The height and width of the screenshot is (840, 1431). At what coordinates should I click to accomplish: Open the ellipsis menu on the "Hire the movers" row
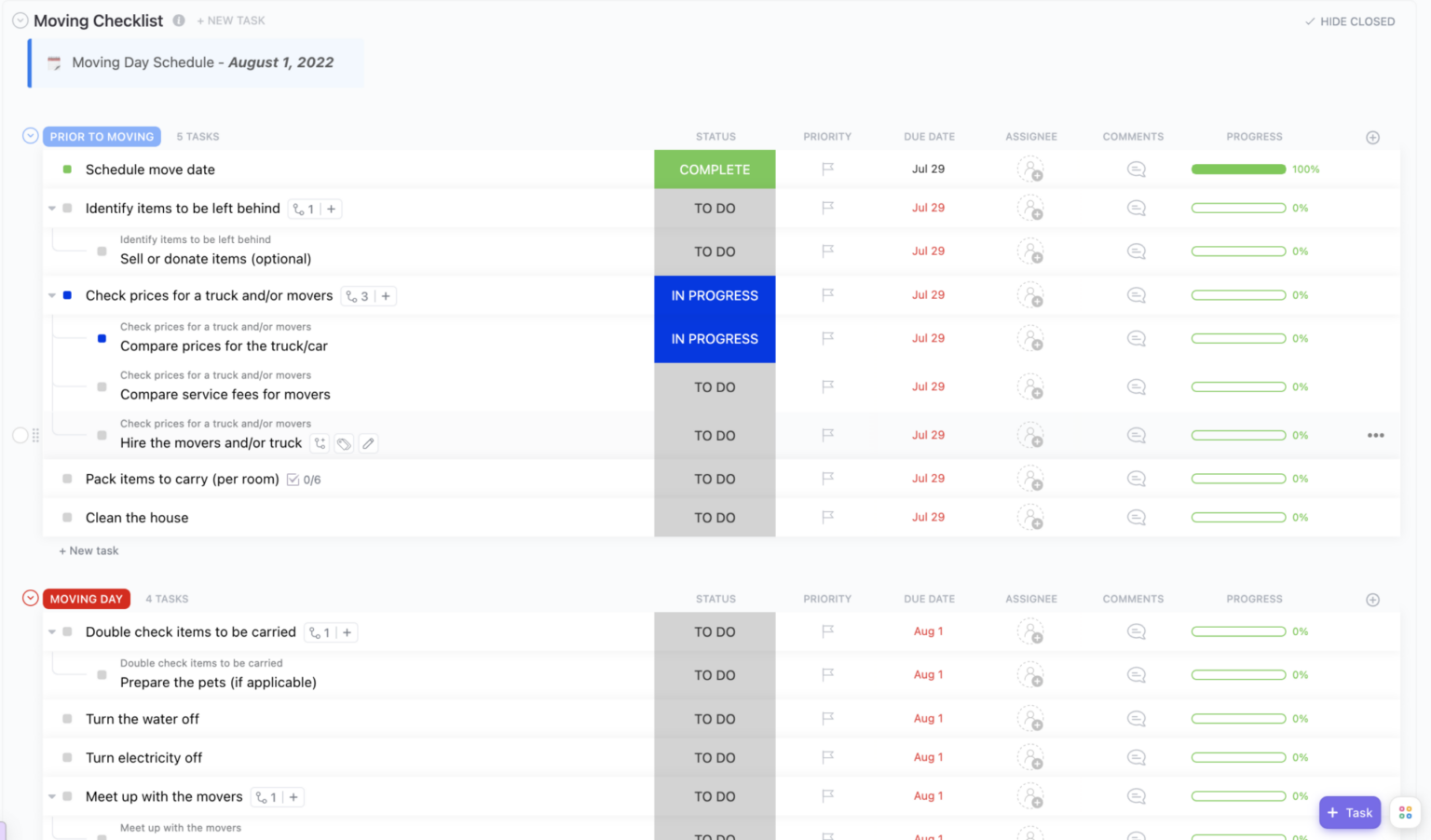[1376, 435]
